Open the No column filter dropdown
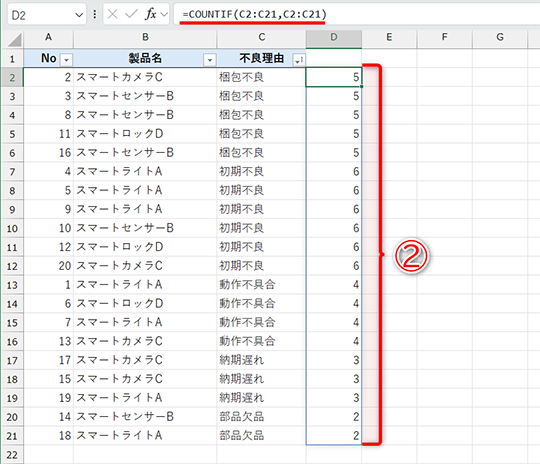540x464 pixels. point(66,60)
